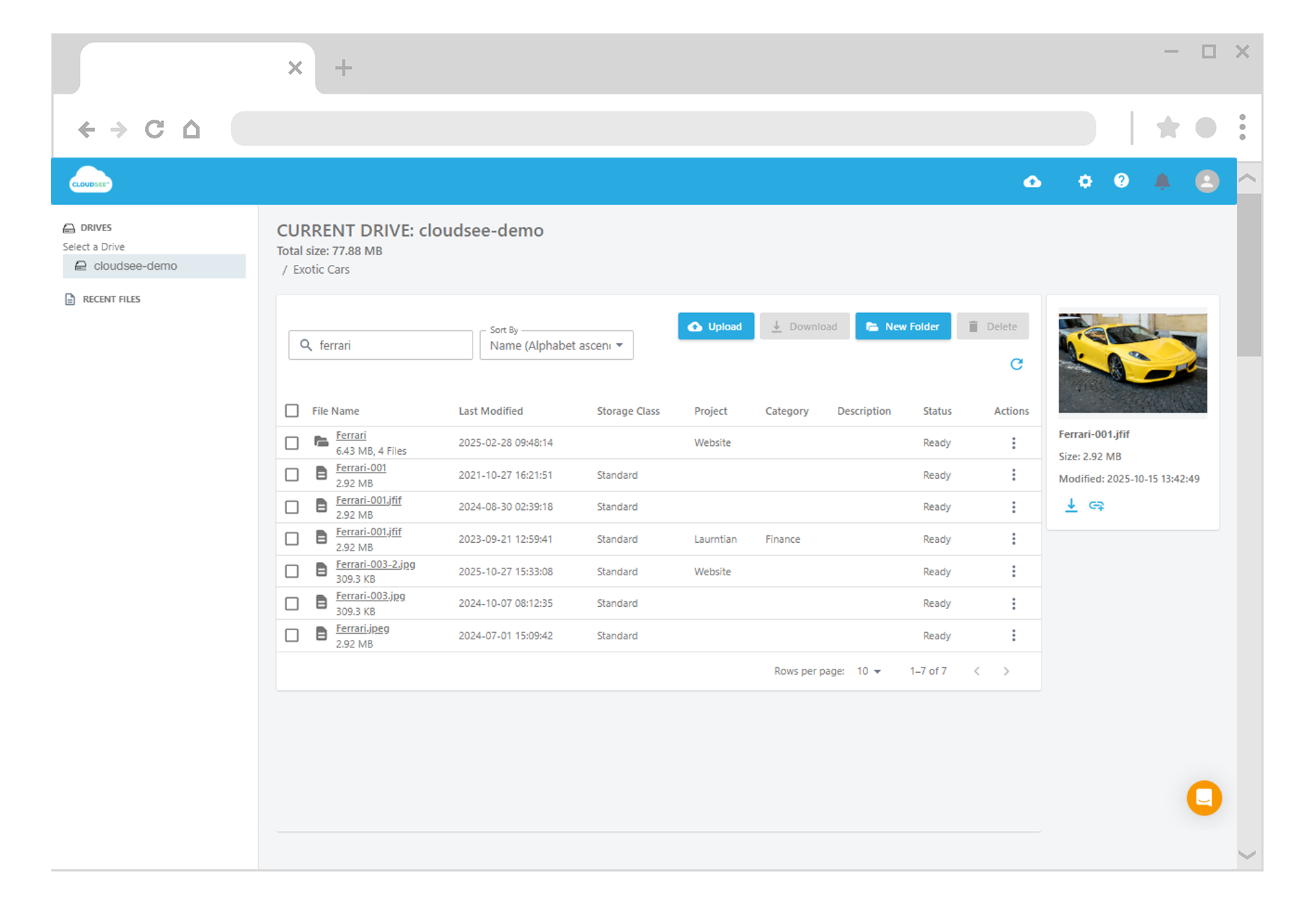1307x924 pixels.
Task: Open actions menu for Ferrari-003-2.jpg
Action: click(x=1013, y=571)
